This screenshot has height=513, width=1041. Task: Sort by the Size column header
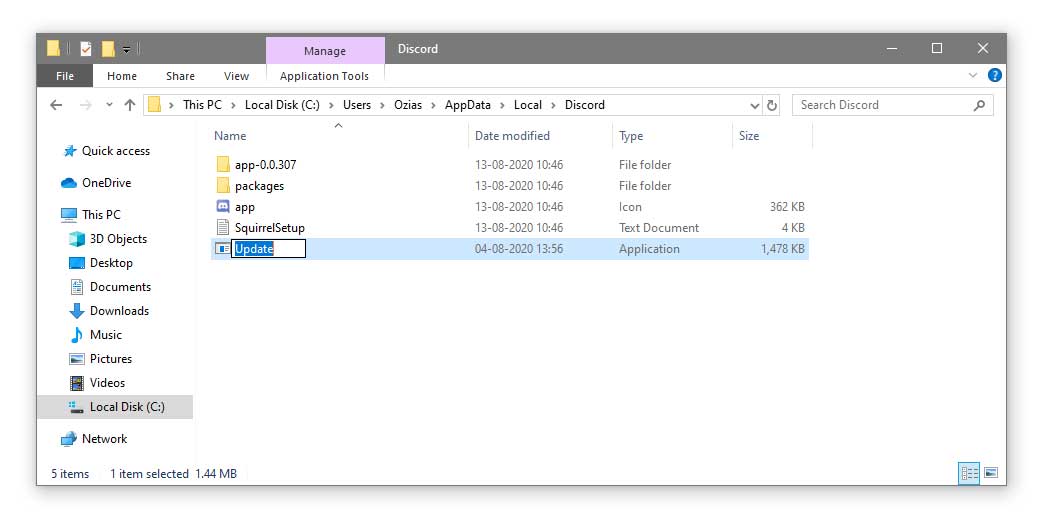749,136
